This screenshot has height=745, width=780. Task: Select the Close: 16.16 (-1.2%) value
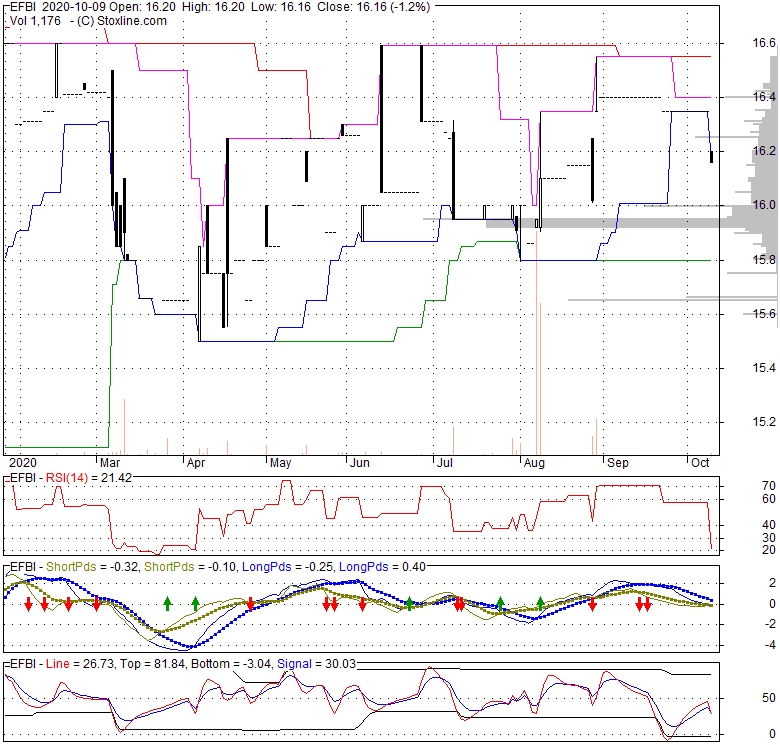[x=373, y=7]
